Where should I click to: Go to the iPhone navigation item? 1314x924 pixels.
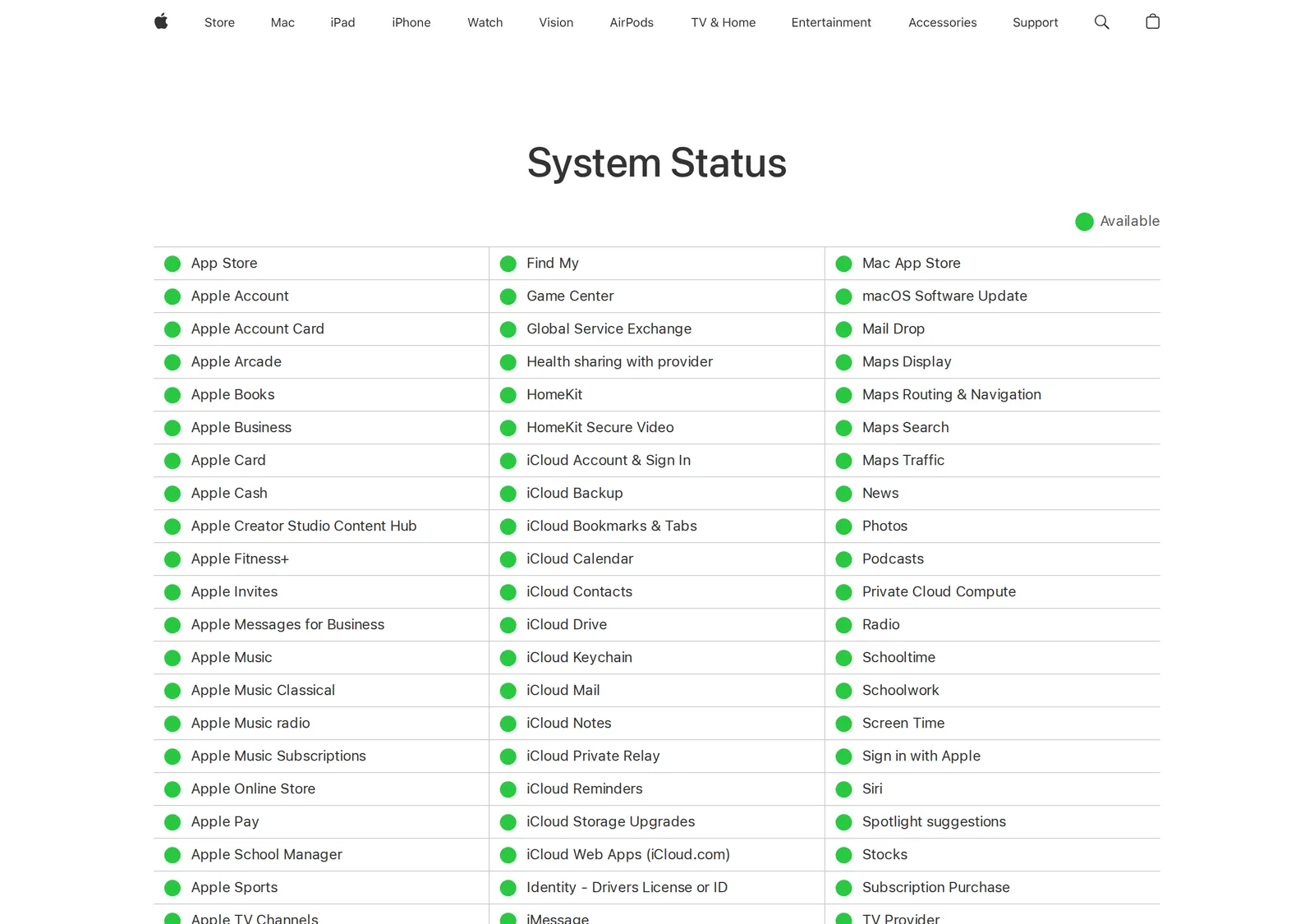click(x=411, y=23)
